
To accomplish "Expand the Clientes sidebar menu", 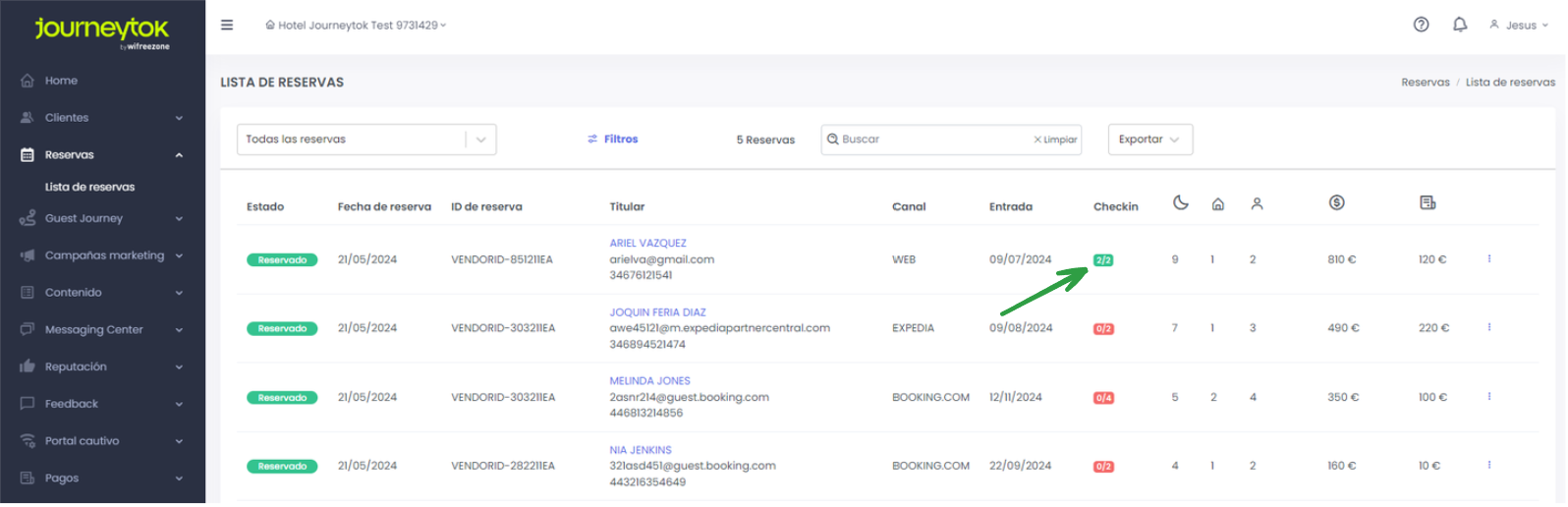I will (102, 118).
